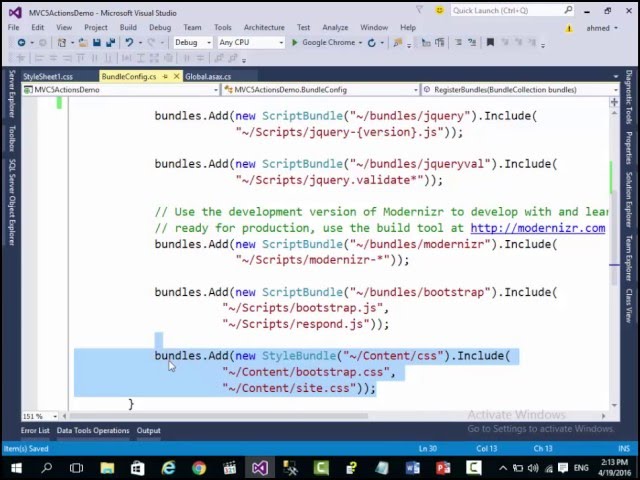
Task: Click the Refresh browser icon
Action: 371,43
